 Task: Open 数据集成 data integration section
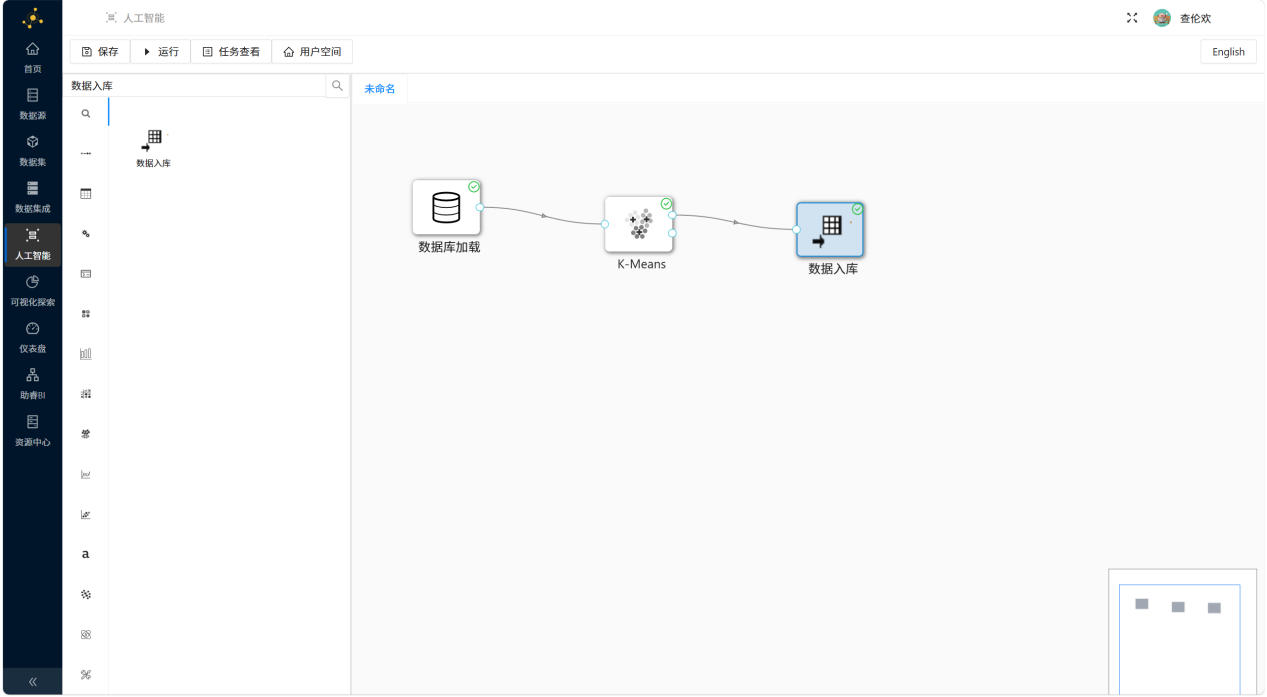[32, 196]
